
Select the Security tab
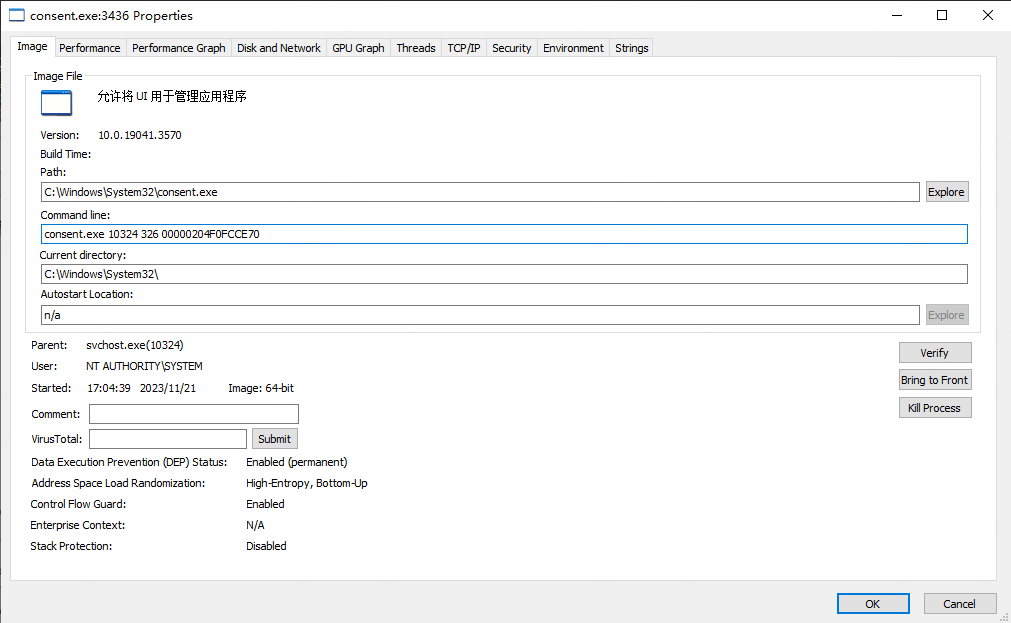[x=511, y=48]
